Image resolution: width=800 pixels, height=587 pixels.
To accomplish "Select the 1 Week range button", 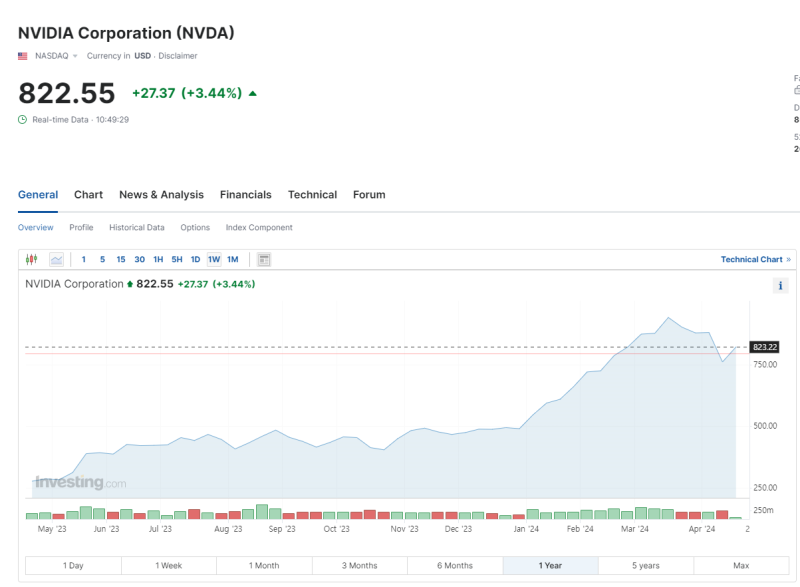I will [169, 566].
